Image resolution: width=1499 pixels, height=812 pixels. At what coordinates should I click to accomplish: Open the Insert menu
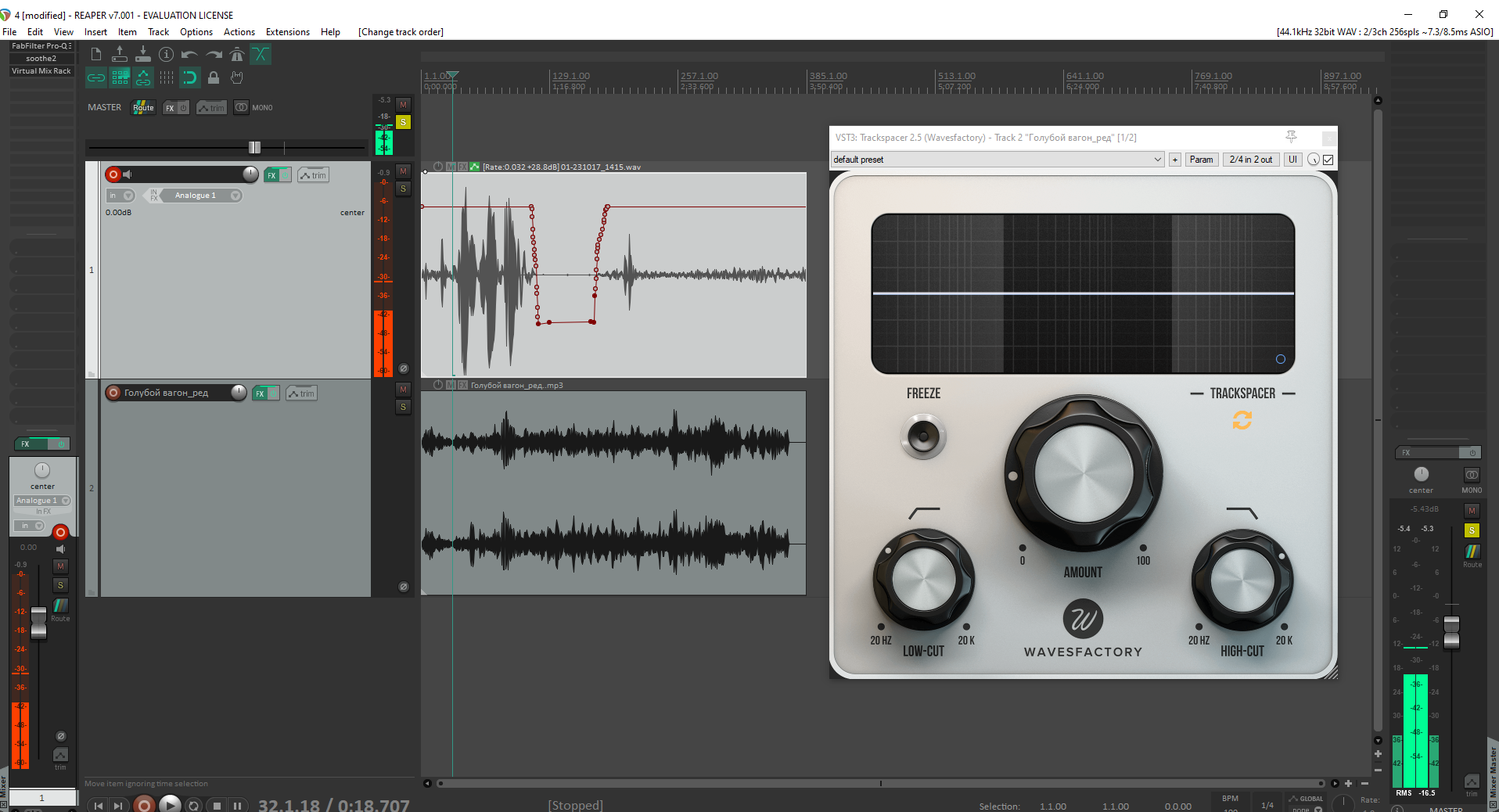coord(95,32)
